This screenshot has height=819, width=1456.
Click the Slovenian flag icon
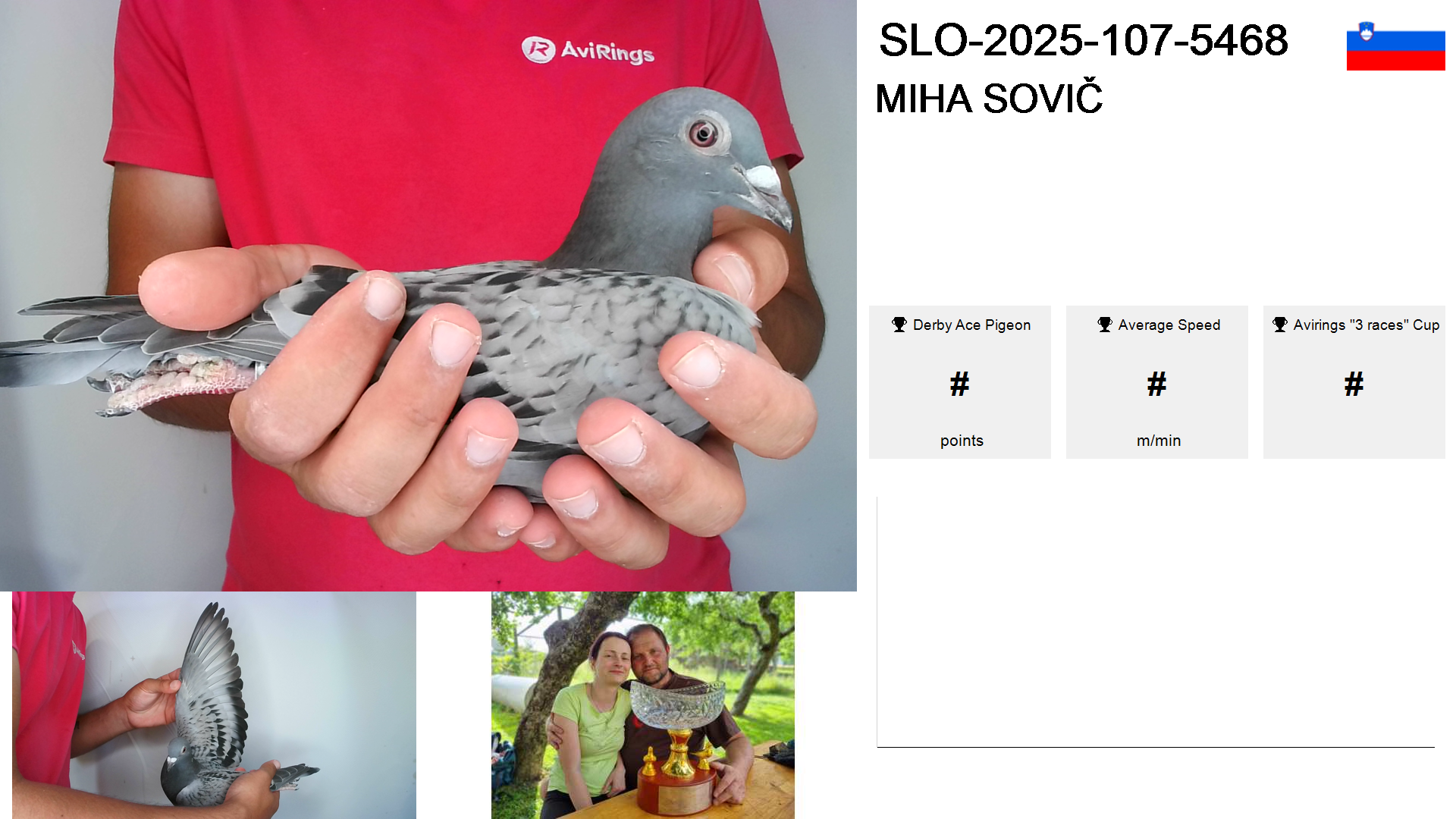tap(1395, 45)
